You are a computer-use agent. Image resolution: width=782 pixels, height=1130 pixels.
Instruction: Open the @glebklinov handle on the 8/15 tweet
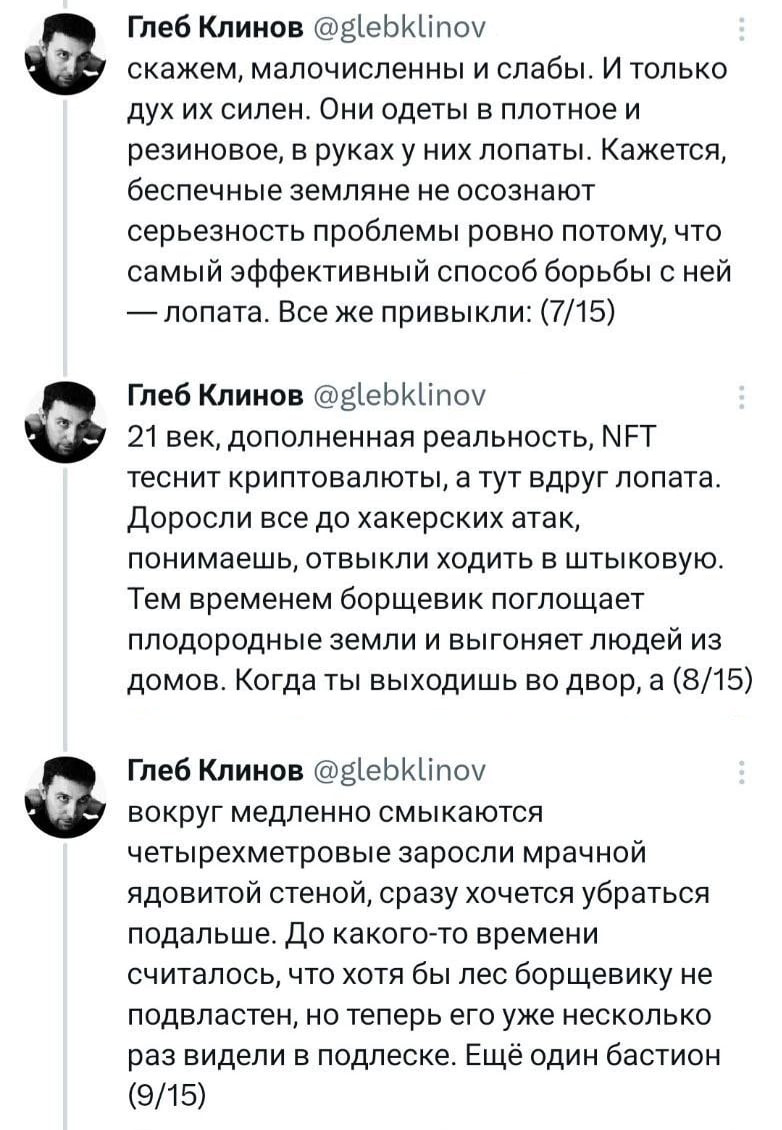(401, 396)
